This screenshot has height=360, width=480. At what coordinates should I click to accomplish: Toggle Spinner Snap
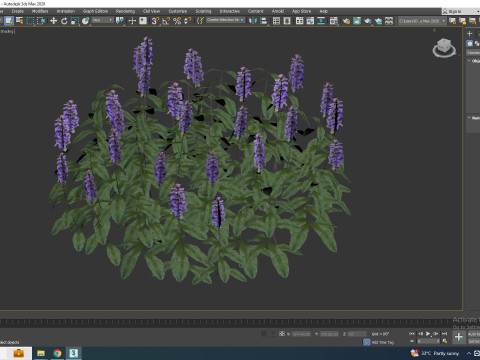(x=188, y=21)
